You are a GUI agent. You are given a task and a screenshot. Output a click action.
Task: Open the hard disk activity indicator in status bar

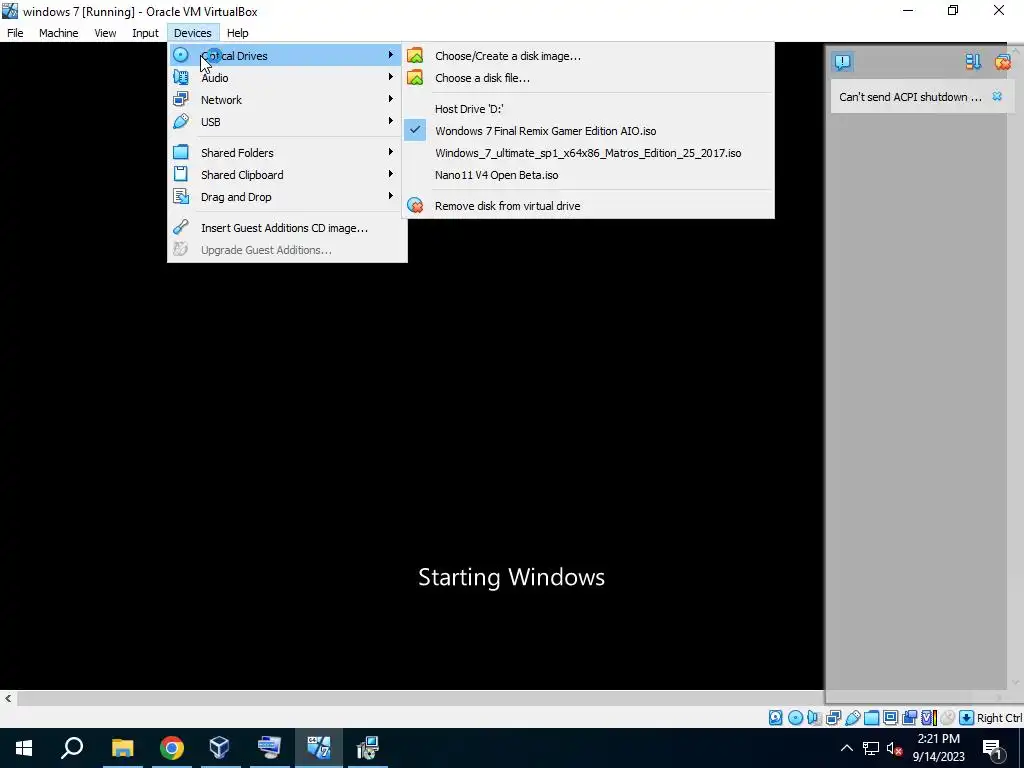775,718
